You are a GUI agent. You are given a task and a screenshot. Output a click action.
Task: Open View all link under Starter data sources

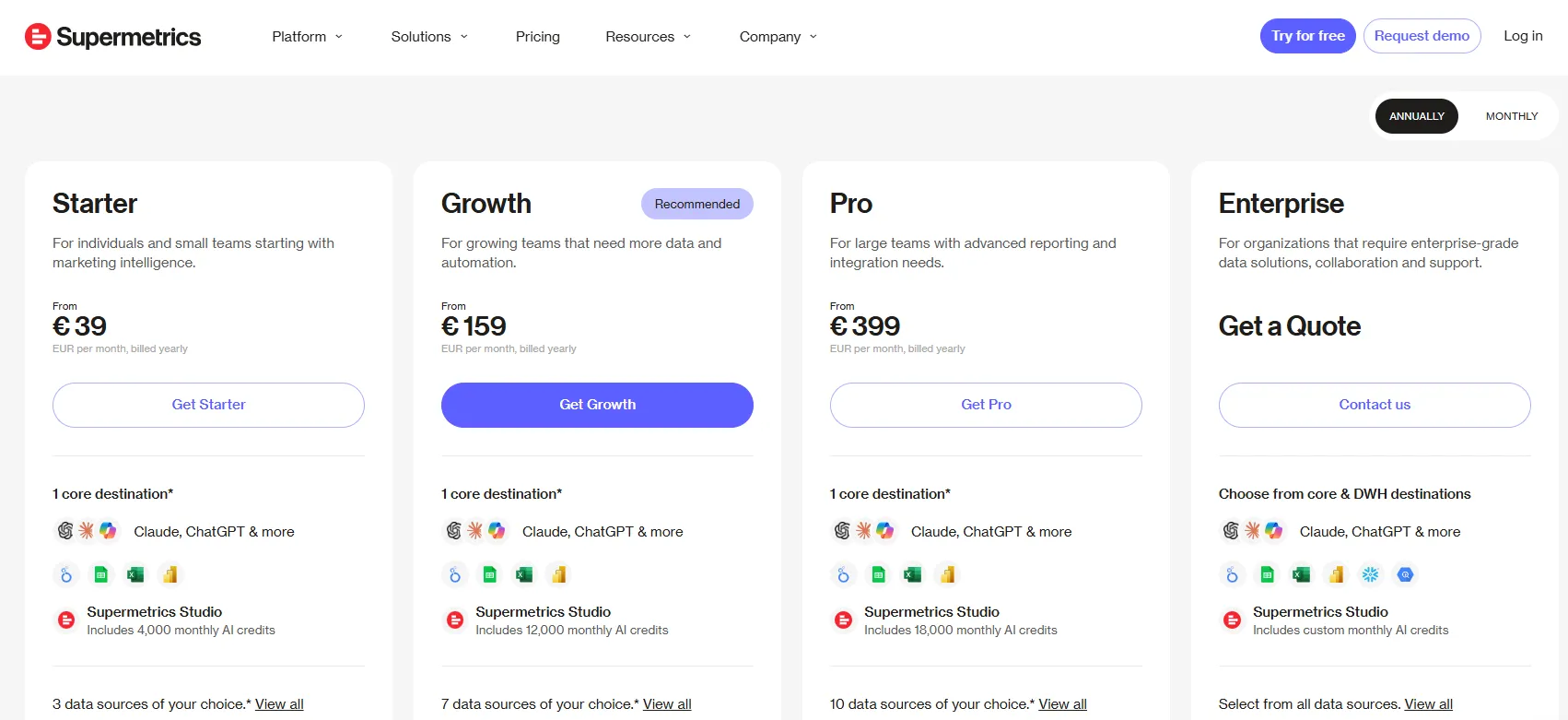tap(279, 704)
